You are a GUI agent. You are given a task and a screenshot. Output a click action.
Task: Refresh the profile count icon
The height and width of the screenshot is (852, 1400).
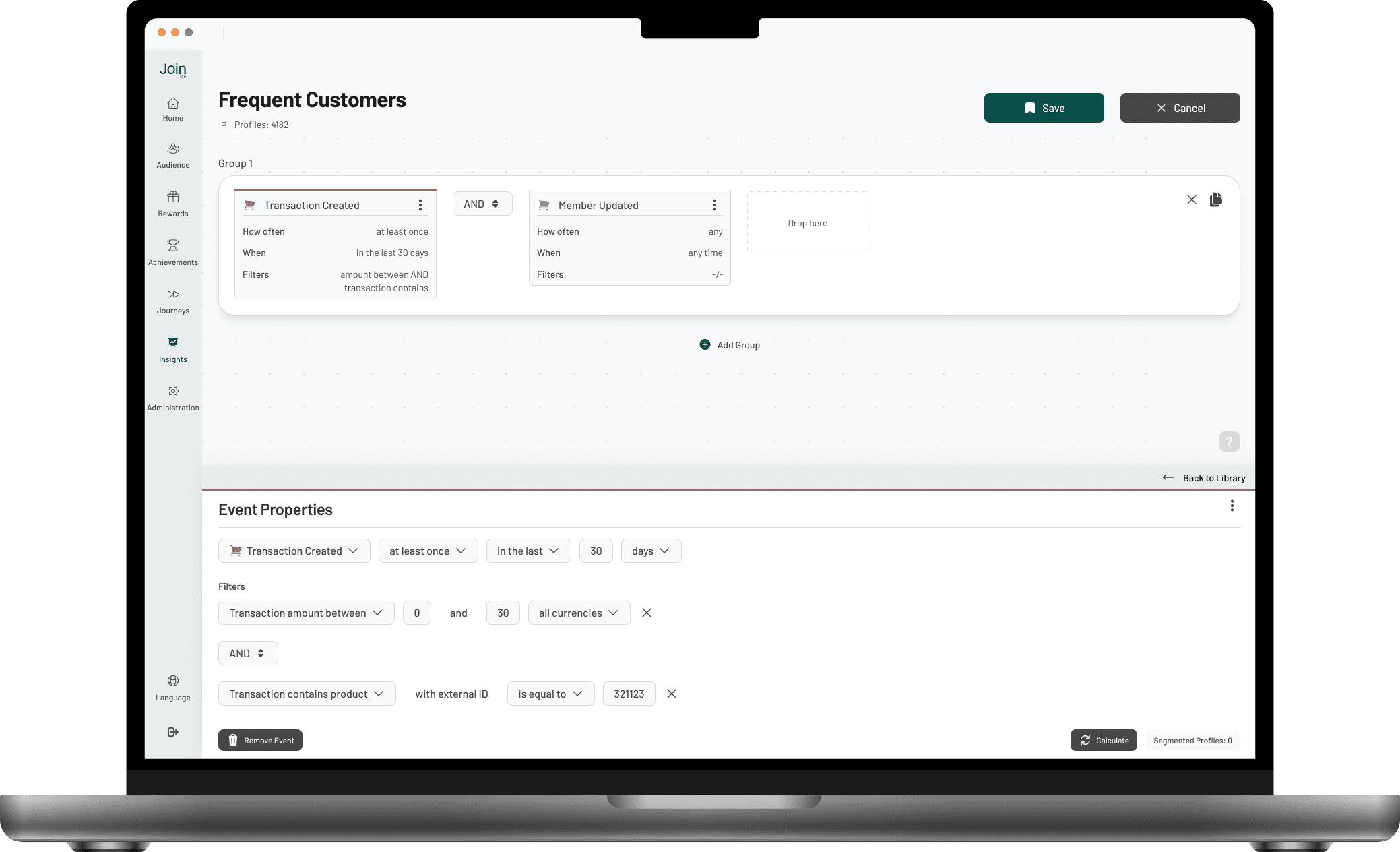pos(224,124)
